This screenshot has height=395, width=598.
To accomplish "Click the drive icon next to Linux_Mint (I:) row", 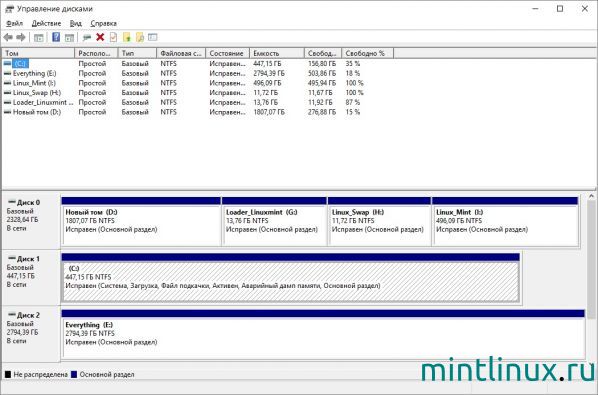I will [7, 83].
